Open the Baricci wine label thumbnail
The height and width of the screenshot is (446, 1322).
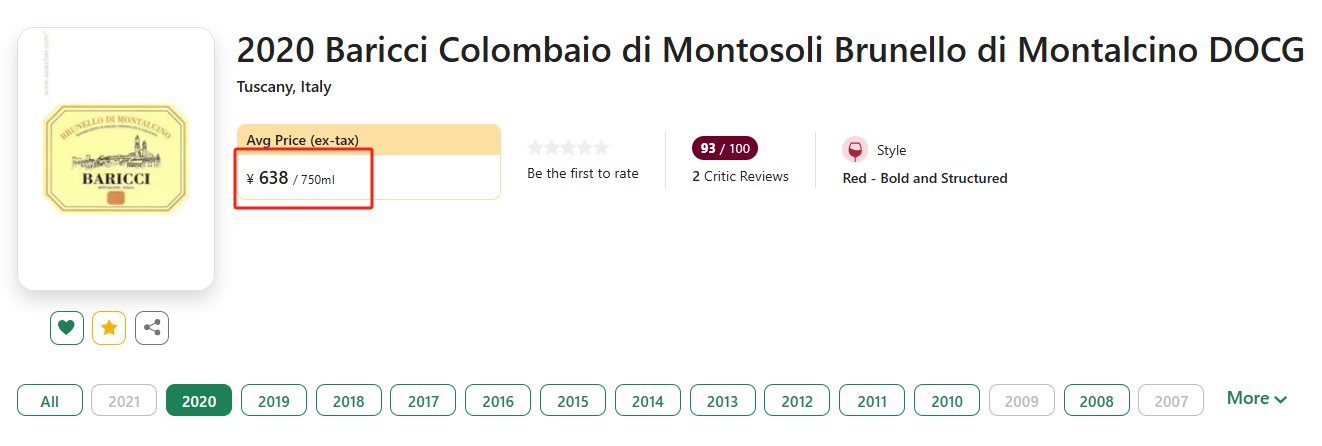[116, 158]
